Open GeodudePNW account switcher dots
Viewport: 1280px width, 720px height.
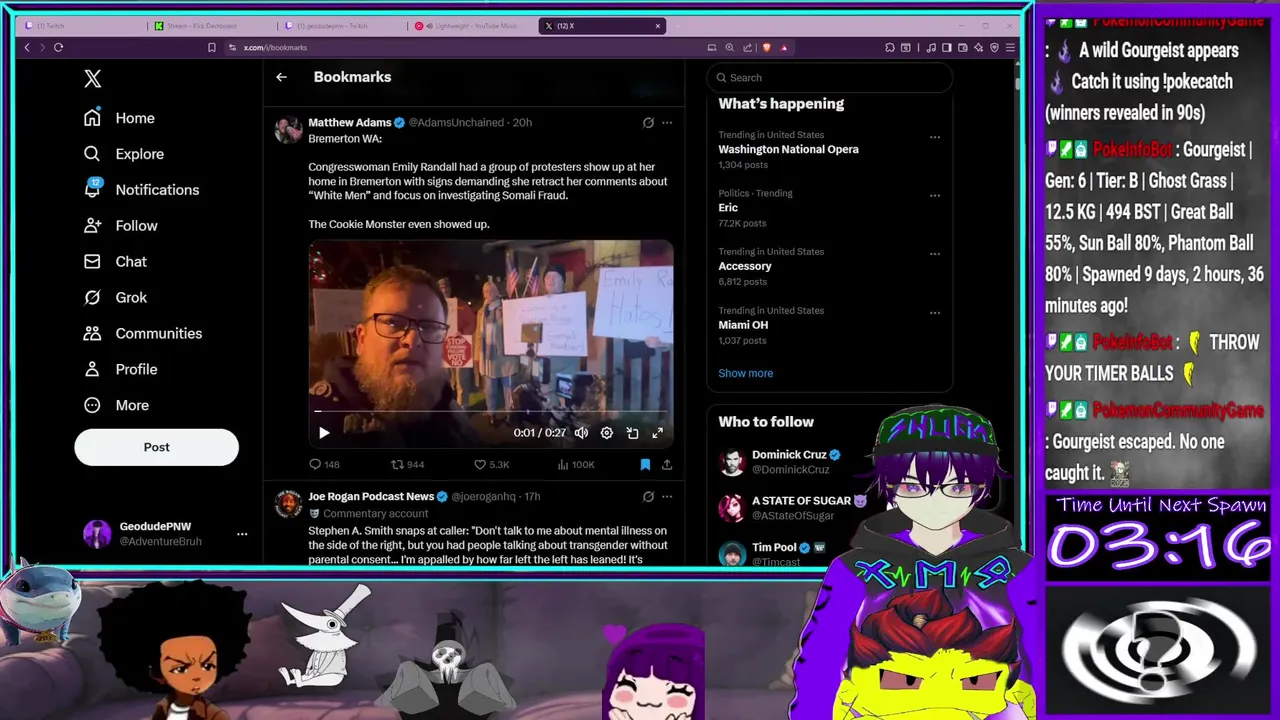click(x=242, y=534)
